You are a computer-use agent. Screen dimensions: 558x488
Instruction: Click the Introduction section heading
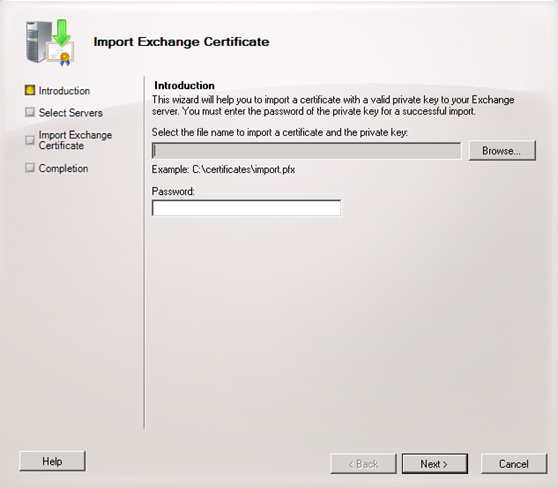[x=184, y=85]
